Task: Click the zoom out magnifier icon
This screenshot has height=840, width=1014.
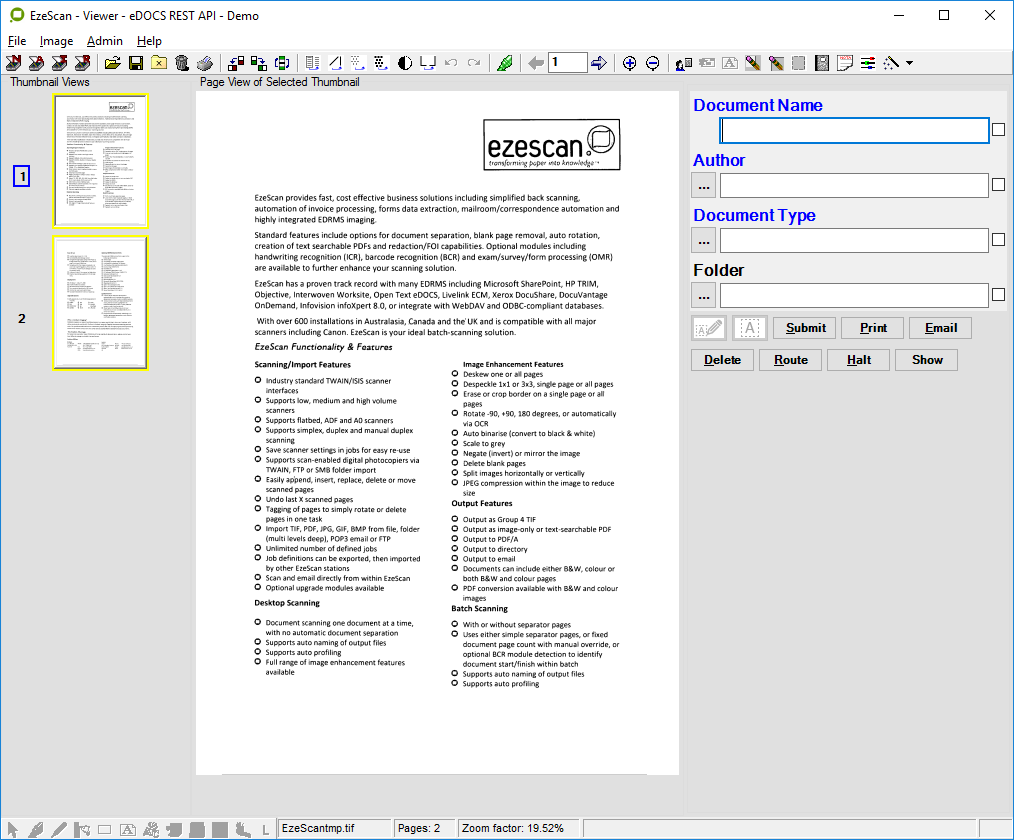Action: [652, 63]
